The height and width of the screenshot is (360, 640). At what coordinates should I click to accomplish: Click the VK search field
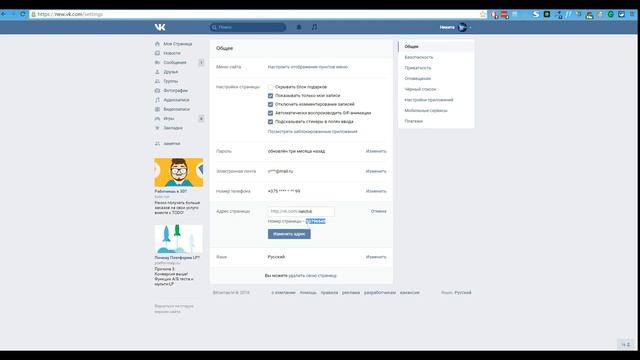[x=248, y=27]
